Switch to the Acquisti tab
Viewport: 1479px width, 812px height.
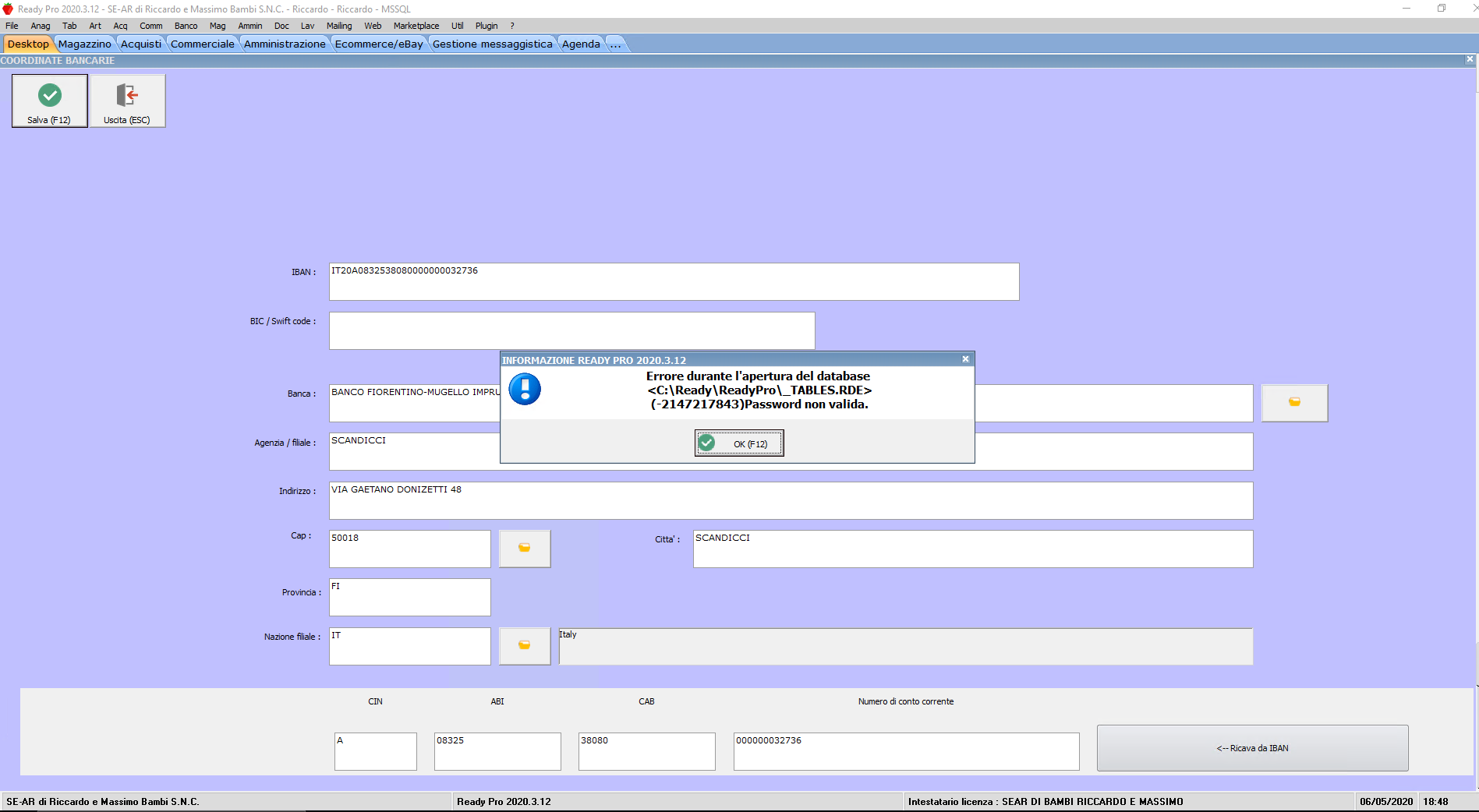141,44
